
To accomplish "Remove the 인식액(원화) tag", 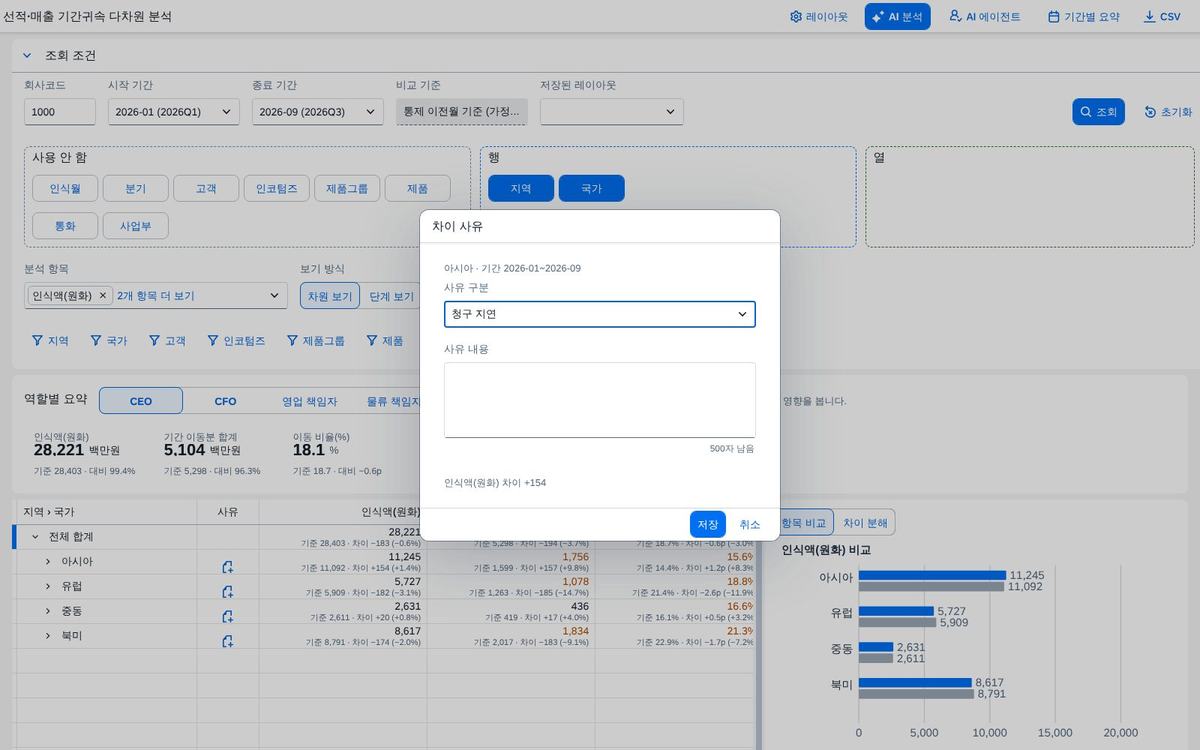I will (x=102, y=296).
